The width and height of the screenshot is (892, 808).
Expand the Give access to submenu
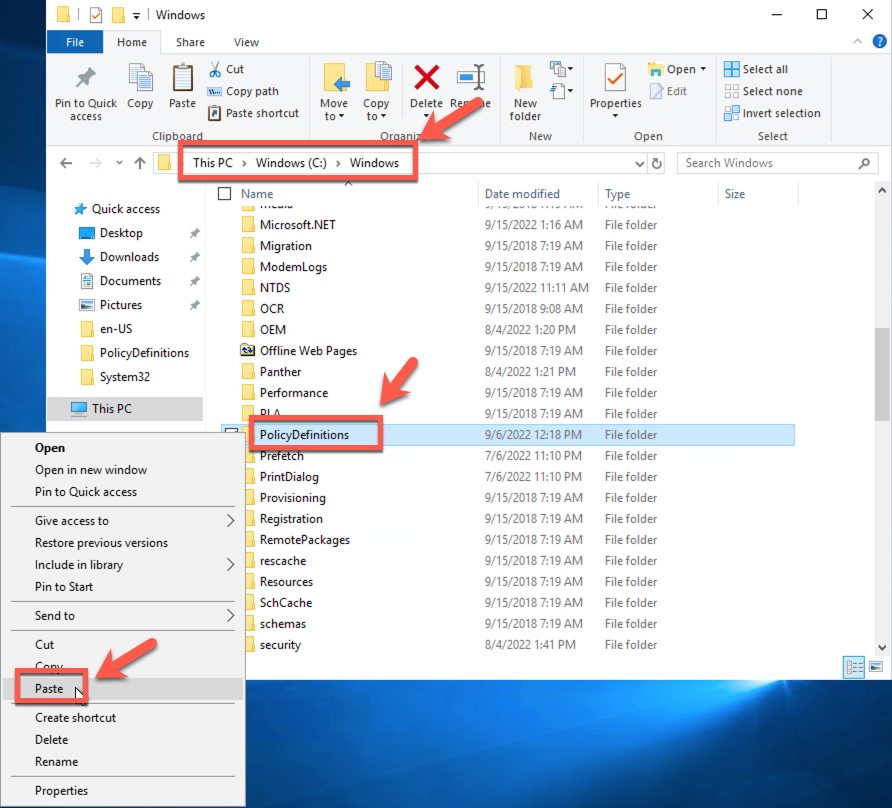point(230,521)
